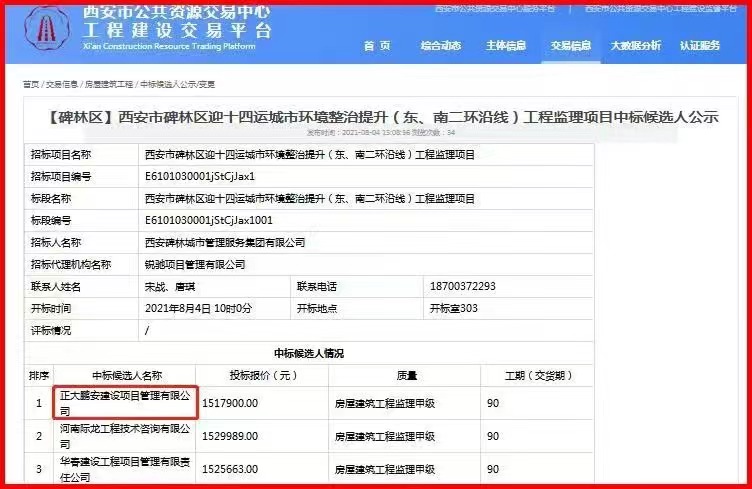Click the bid price 1517900.00 cell
The height and width of the screenshot is (489, 752).
[x=230, y=403]
